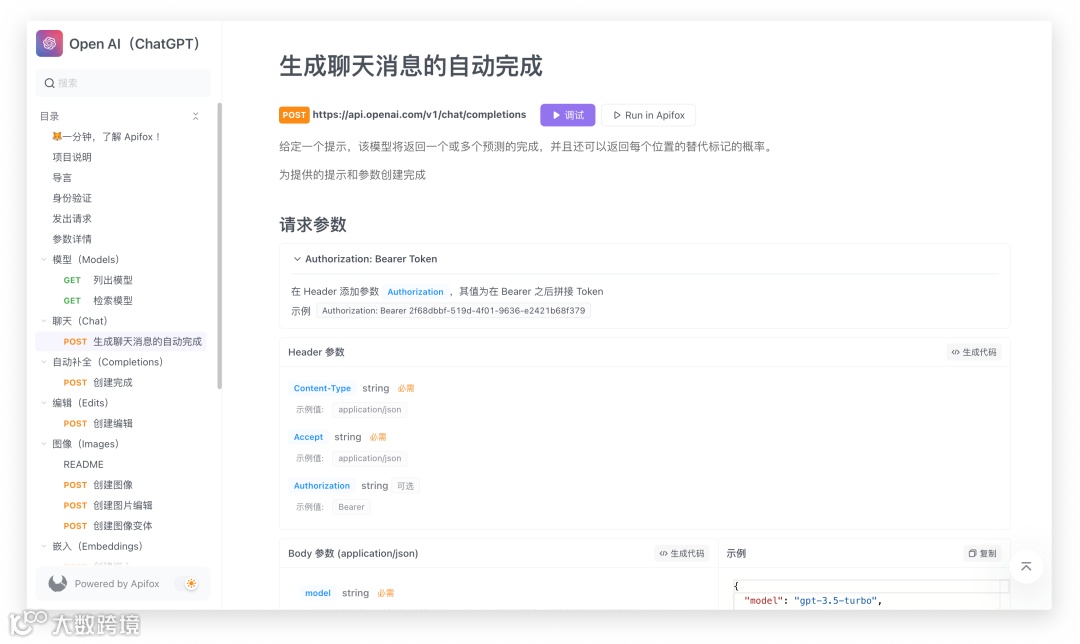Click the search magnifier icon
Screen dimensions: 1080x644
50,83
